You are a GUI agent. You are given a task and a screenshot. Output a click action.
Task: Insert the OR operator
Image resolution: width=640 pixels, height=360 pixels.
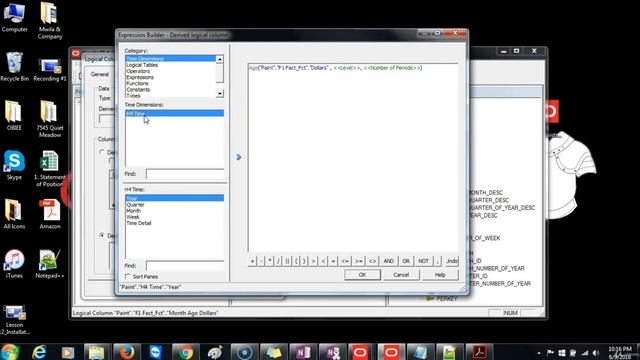pyautogui.click(x=406, y=261)
